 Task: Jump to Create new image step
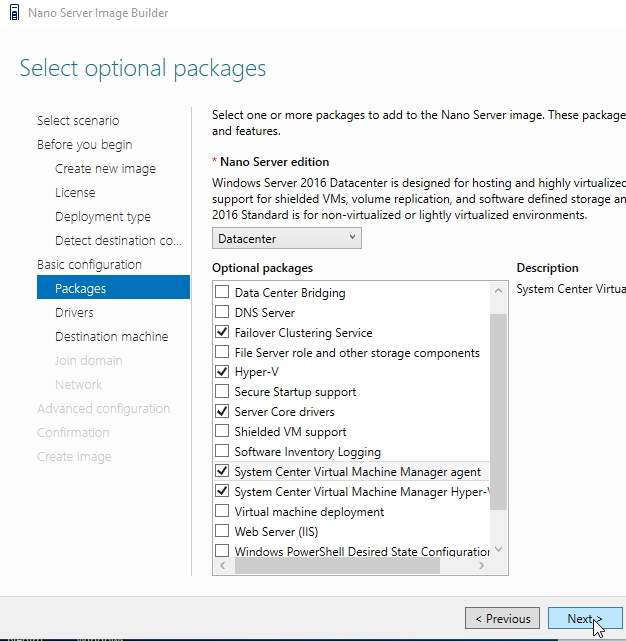(x=105, y=169)
